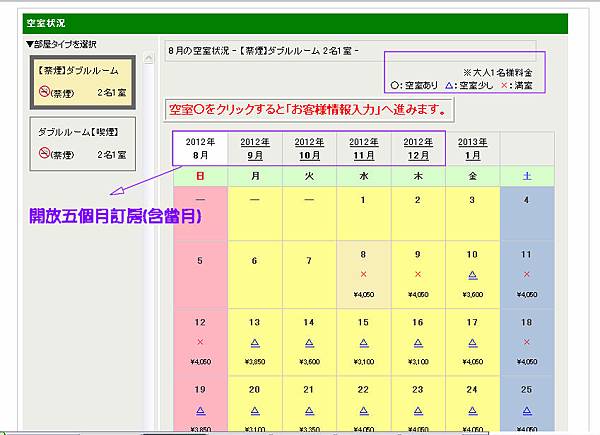Image resolution: width=600 pixels, height=435 pixels.
Task: Select the triangle icon under date 16
Action: [418, 343]
